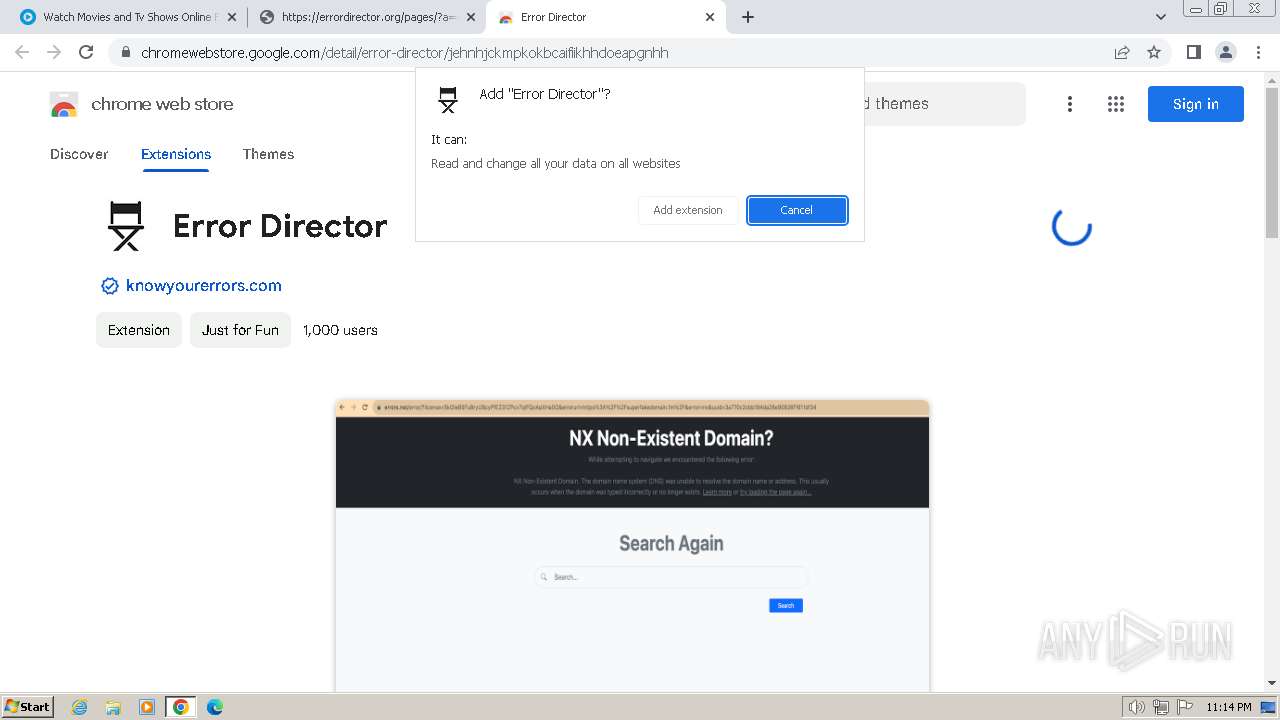The image size is (1280, 720).
Task: Open the knowyourerrors.com publisher link
Action: (204, 286)
